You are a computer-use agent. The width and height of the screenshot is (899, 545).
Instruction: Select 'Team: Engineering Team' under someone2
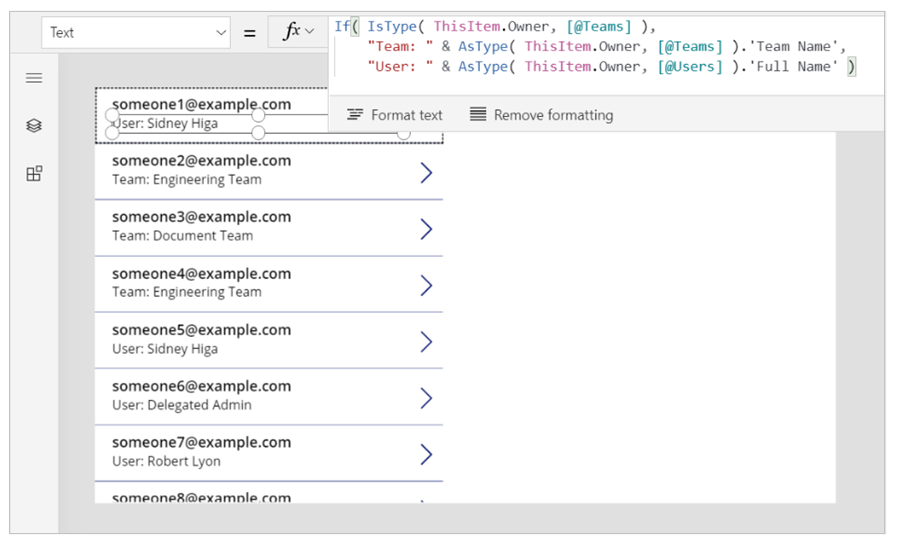coord(187,179)
